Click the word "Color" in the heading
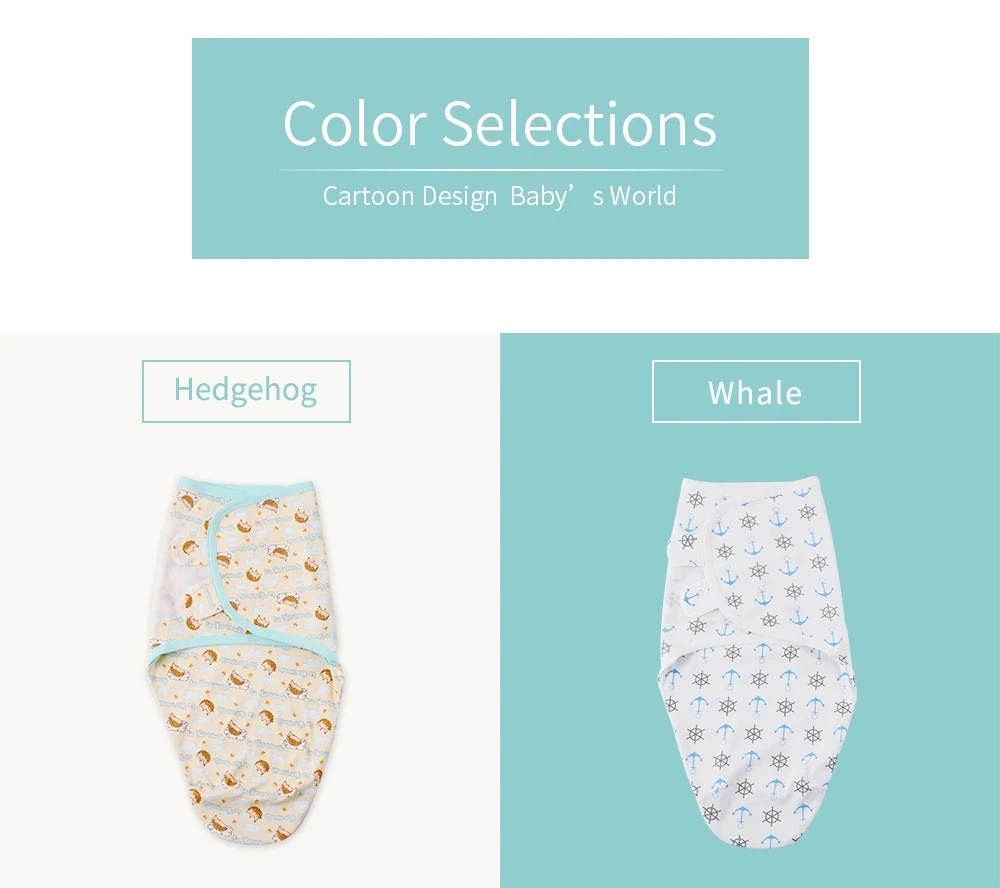The image size is (1000, 888). tap(355, 123)
